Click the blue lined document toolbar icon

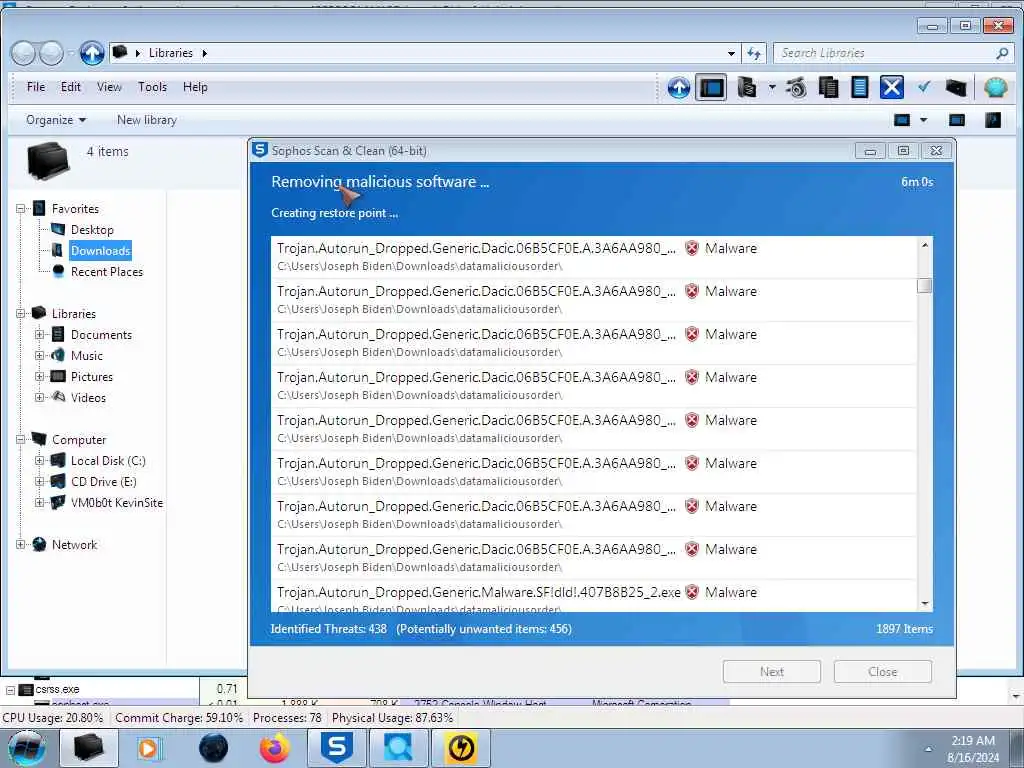859,88
